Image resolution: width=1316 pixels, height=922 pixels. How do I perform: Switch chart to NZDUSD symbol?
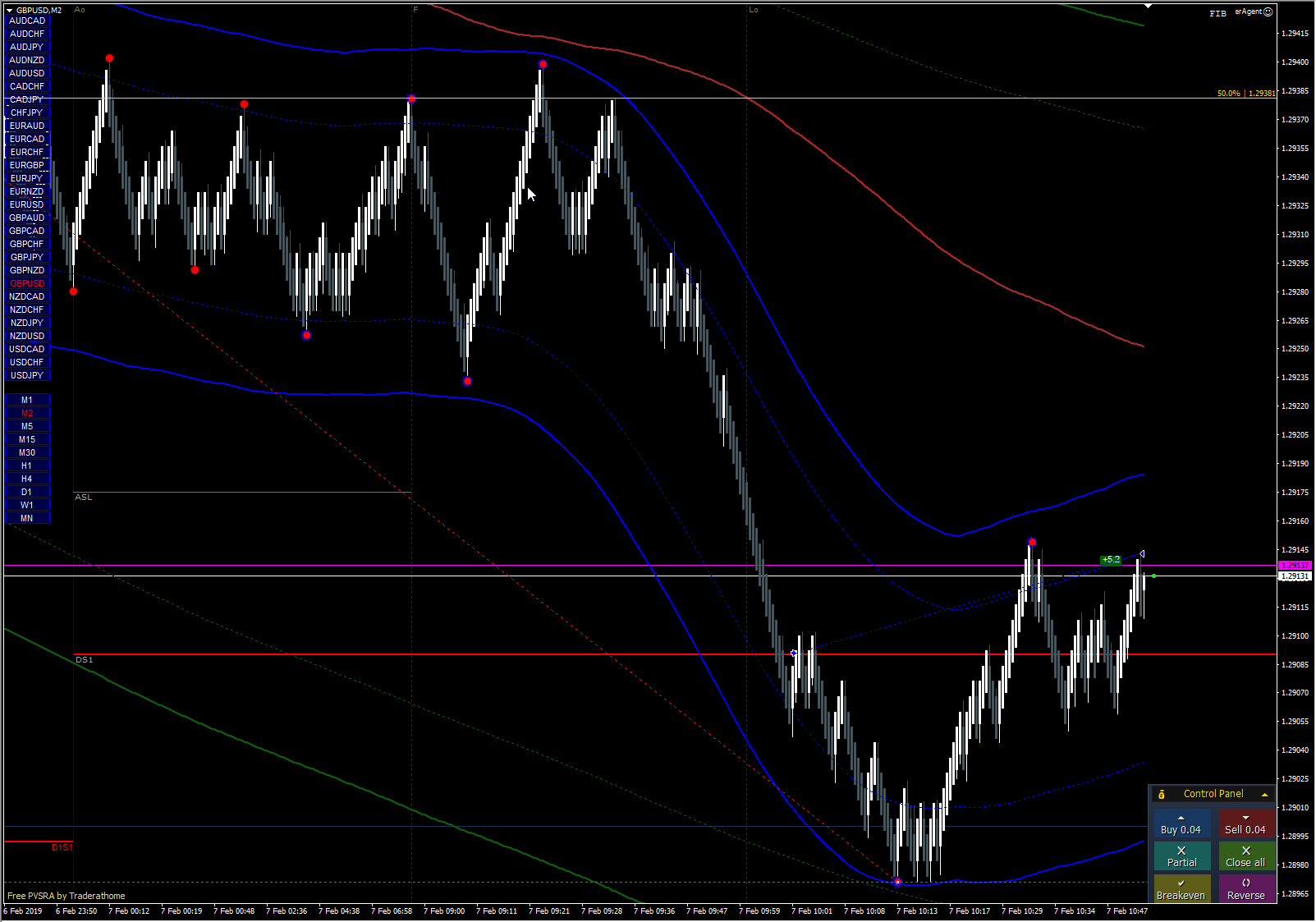point(27,336)
